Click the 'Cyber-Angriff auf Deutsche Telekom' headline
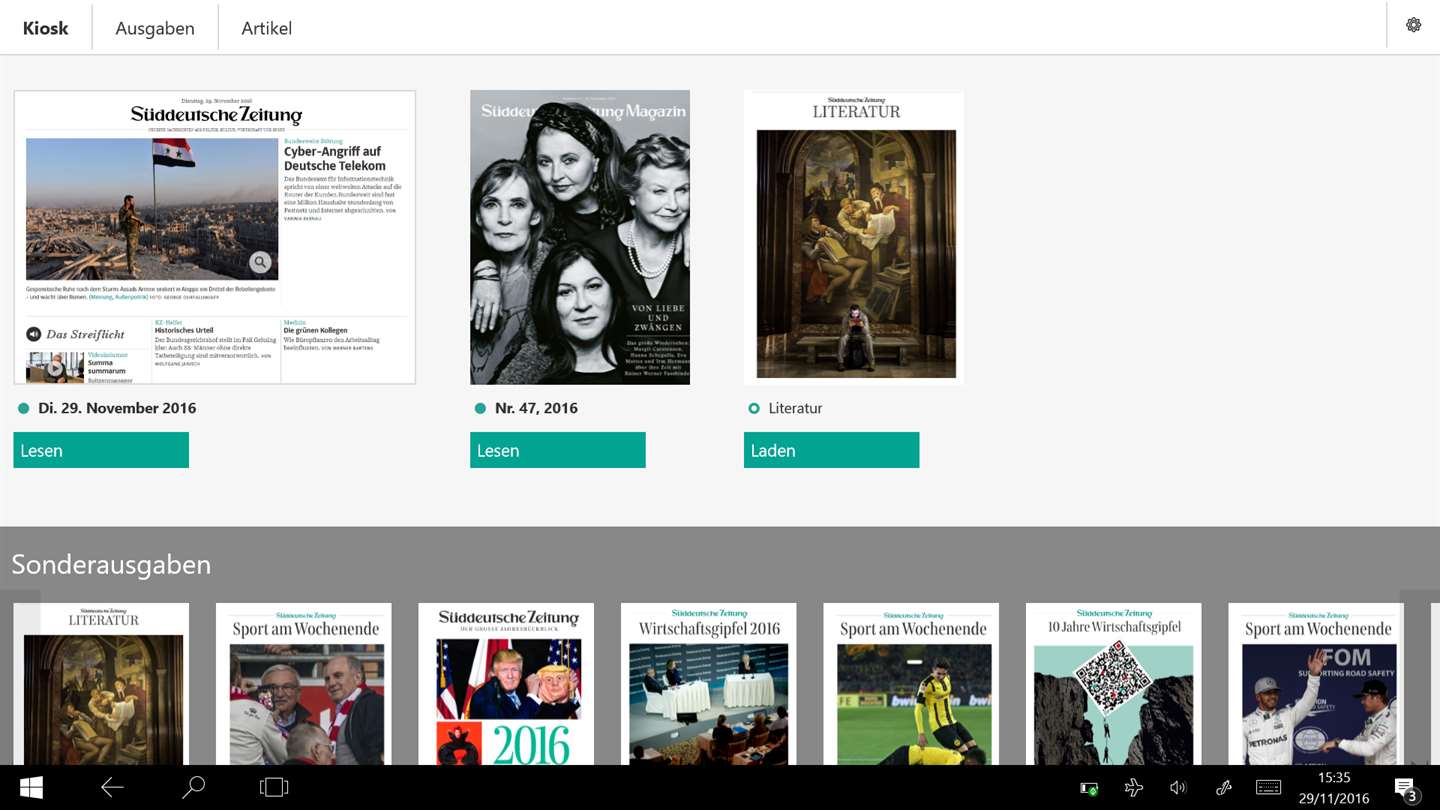This screenshot has height=810, width=1440. point(335,158)
